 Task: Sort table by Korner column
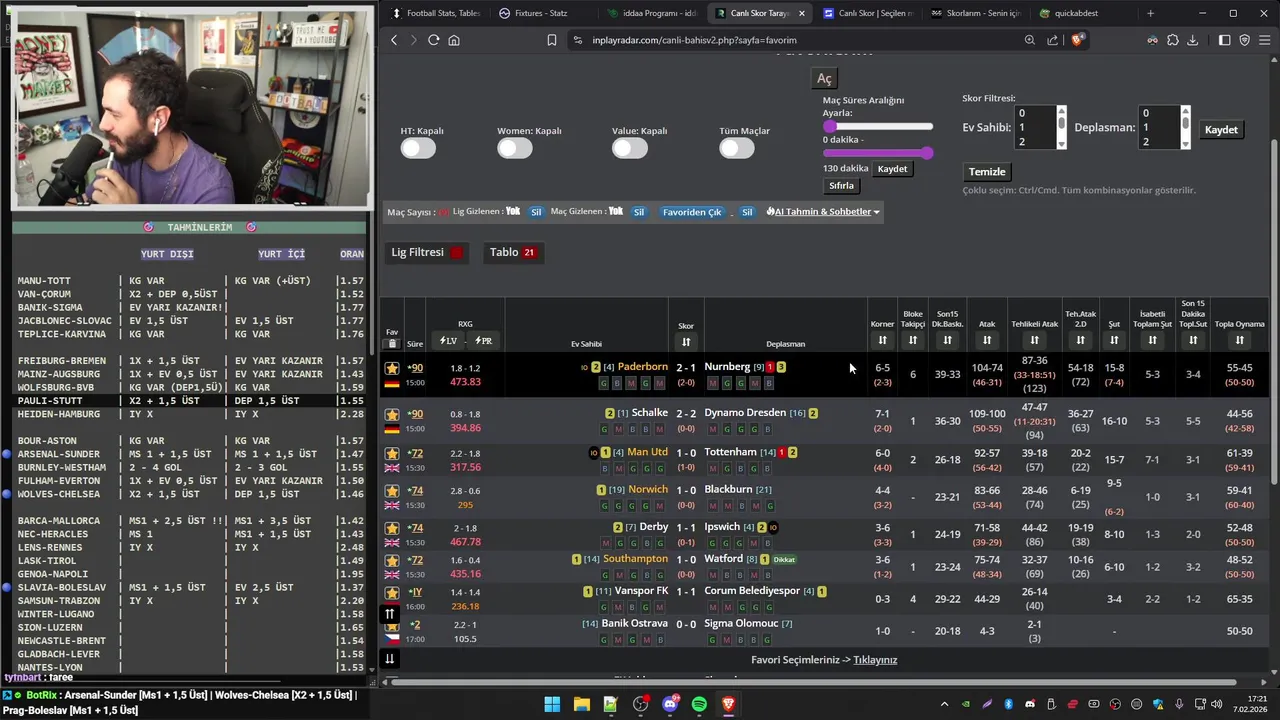pyautogui.click(x=882, y=341)
